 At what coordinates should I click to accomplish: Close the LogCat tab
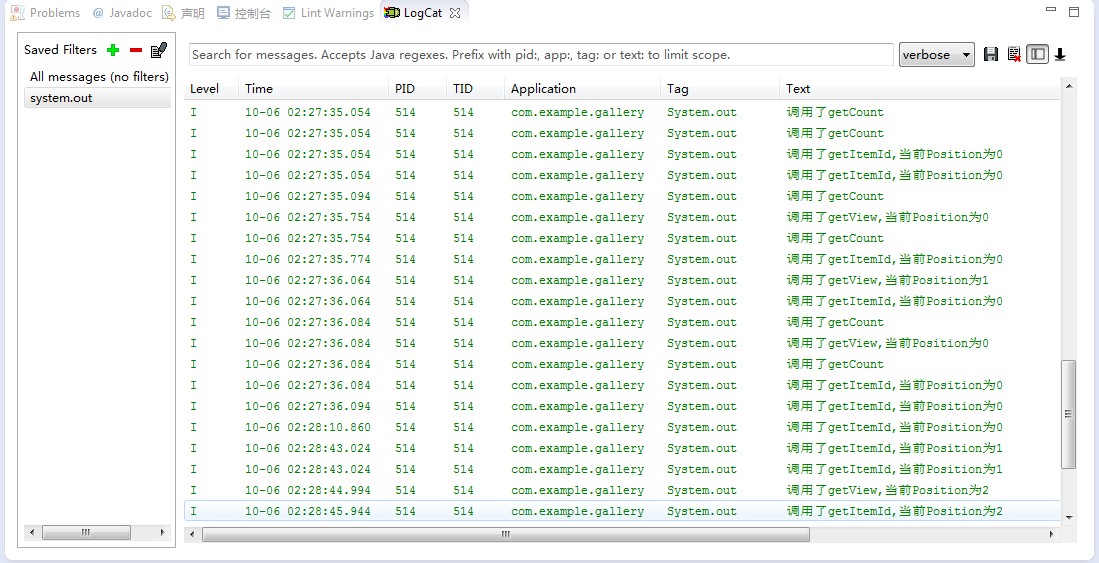[x=455, y=13]
